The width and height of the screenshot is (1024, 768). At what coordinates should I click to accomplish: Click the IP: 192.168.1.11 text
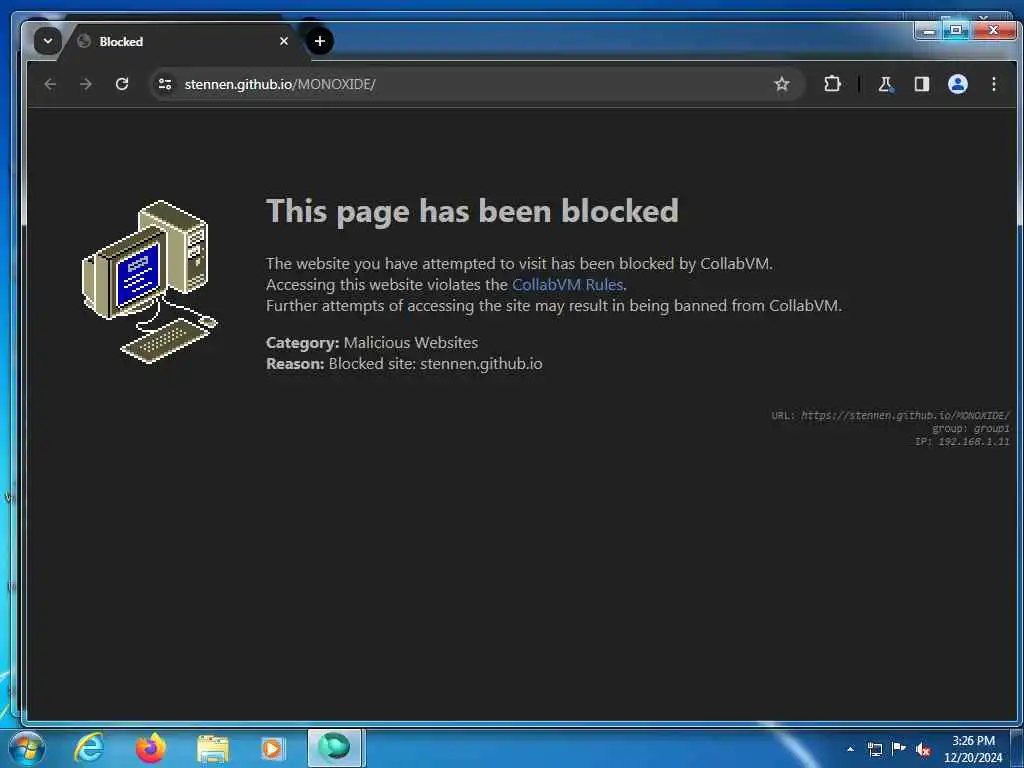(962, 441)
